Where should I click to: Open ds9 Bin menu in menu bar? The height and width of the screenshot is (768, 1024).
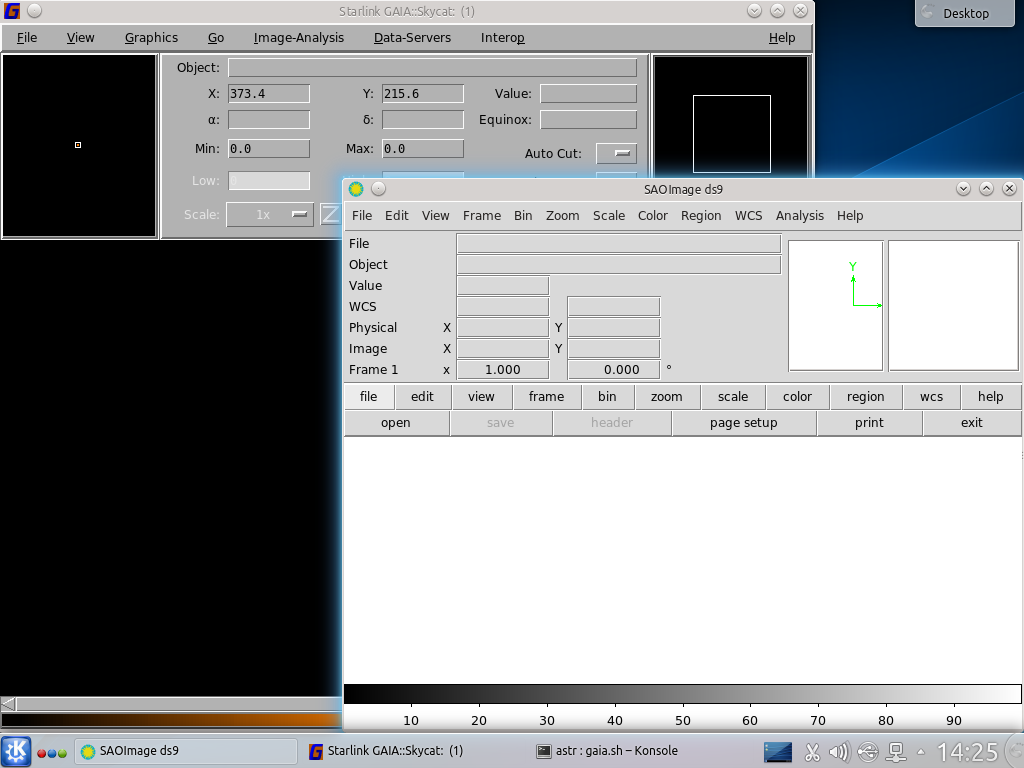523,216
